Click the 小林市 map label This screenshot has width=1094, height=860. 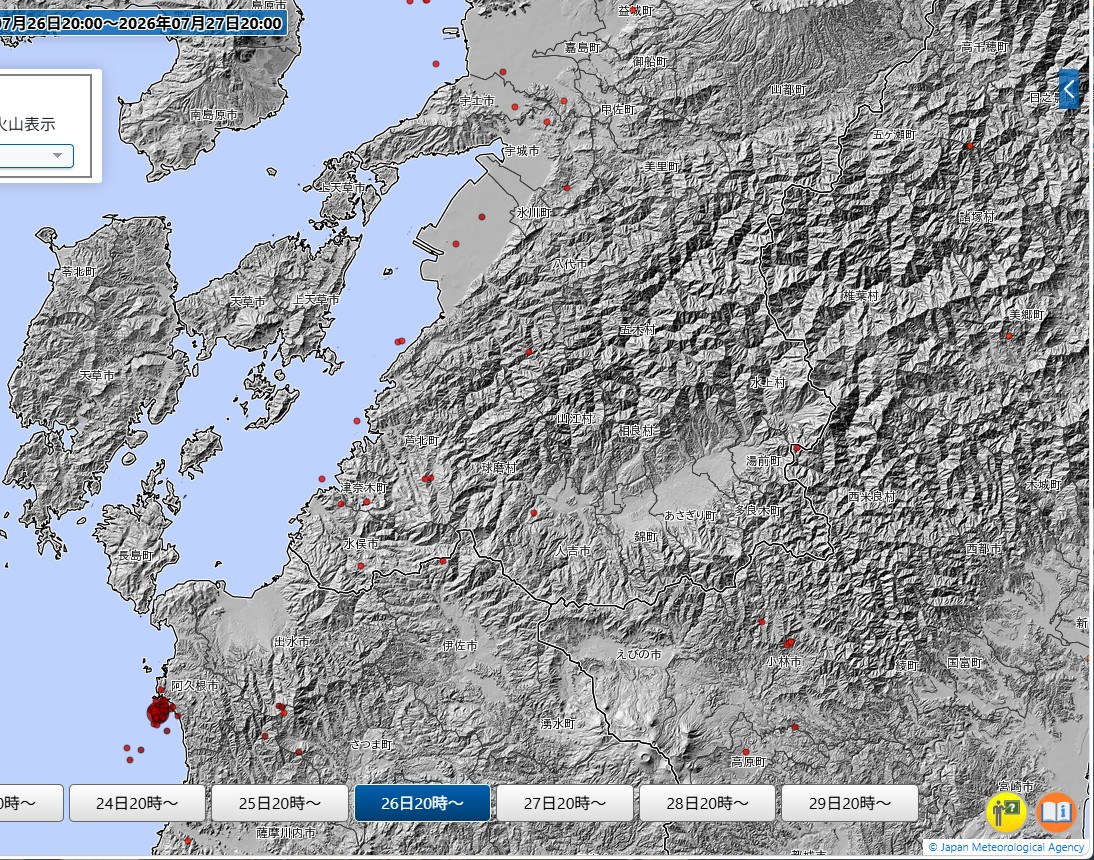784,661
